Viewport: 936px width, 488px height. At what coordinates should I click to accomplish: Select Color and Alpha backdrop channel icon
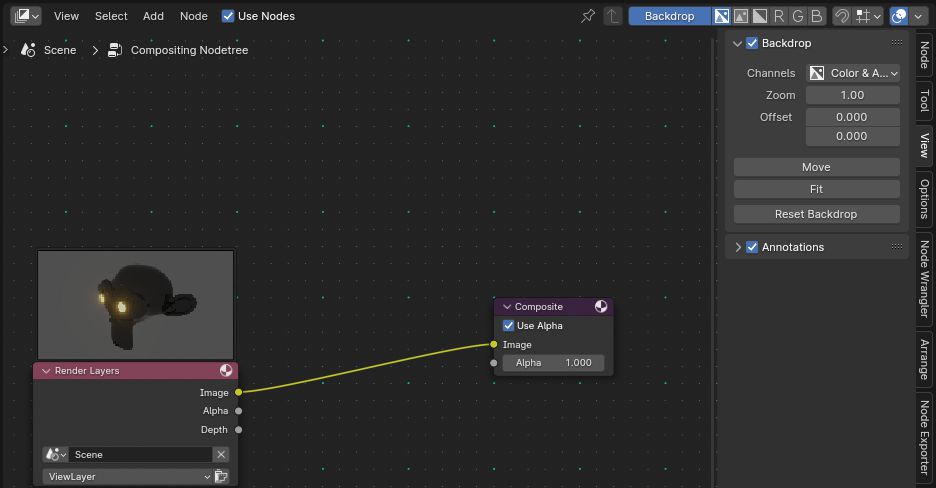coord(722,16)
